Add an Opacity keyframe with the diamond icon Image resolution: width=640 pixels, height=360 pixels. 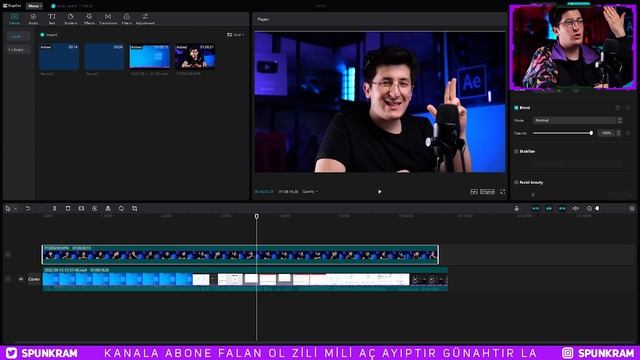pyautogui.click(x=628, y=133)
